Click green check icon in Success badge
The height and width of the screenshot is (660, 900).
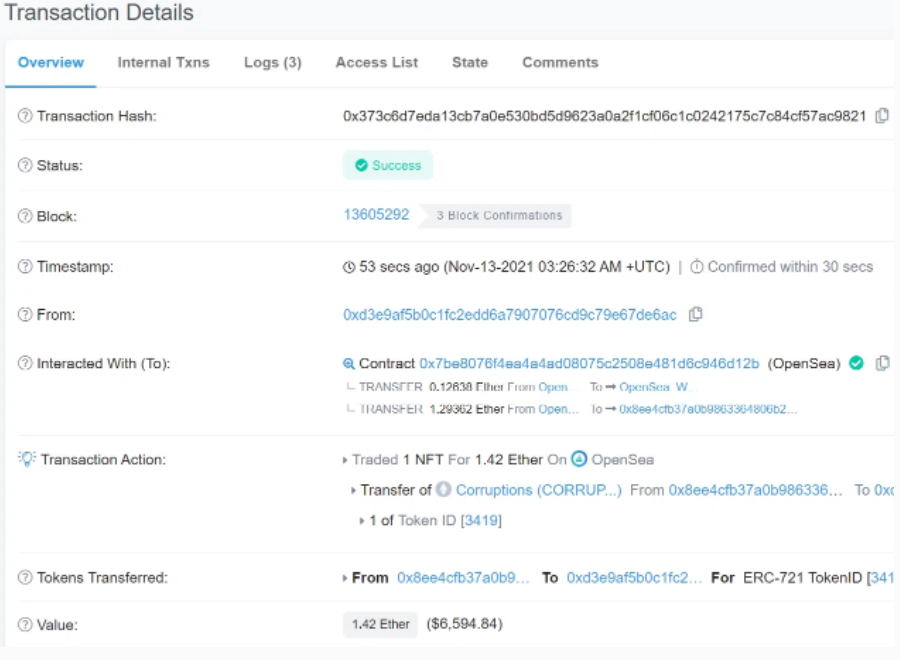tap(361, 165)
